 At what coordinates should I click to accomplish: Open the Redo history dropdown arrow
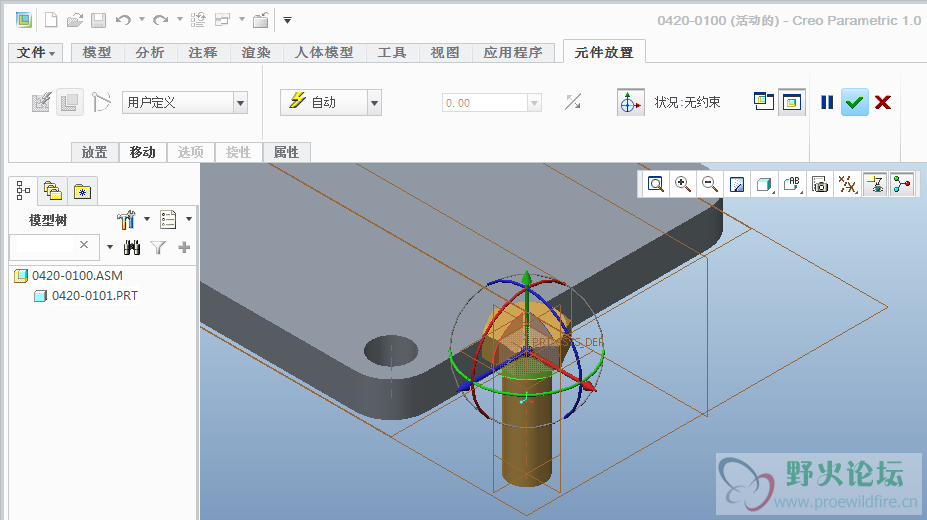tap(180, 20)
